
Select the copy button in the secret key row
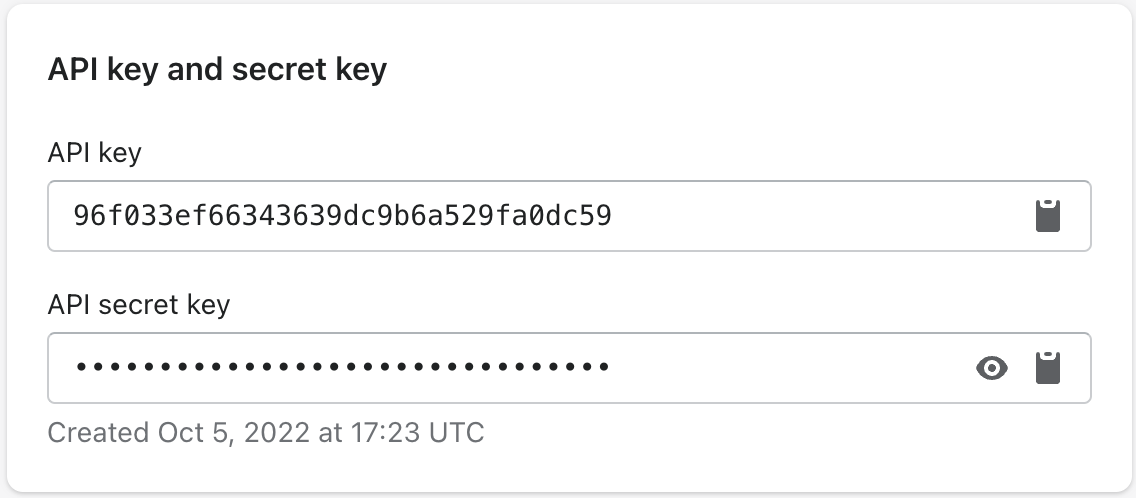pyautogui.click(x=1046, y=368)
